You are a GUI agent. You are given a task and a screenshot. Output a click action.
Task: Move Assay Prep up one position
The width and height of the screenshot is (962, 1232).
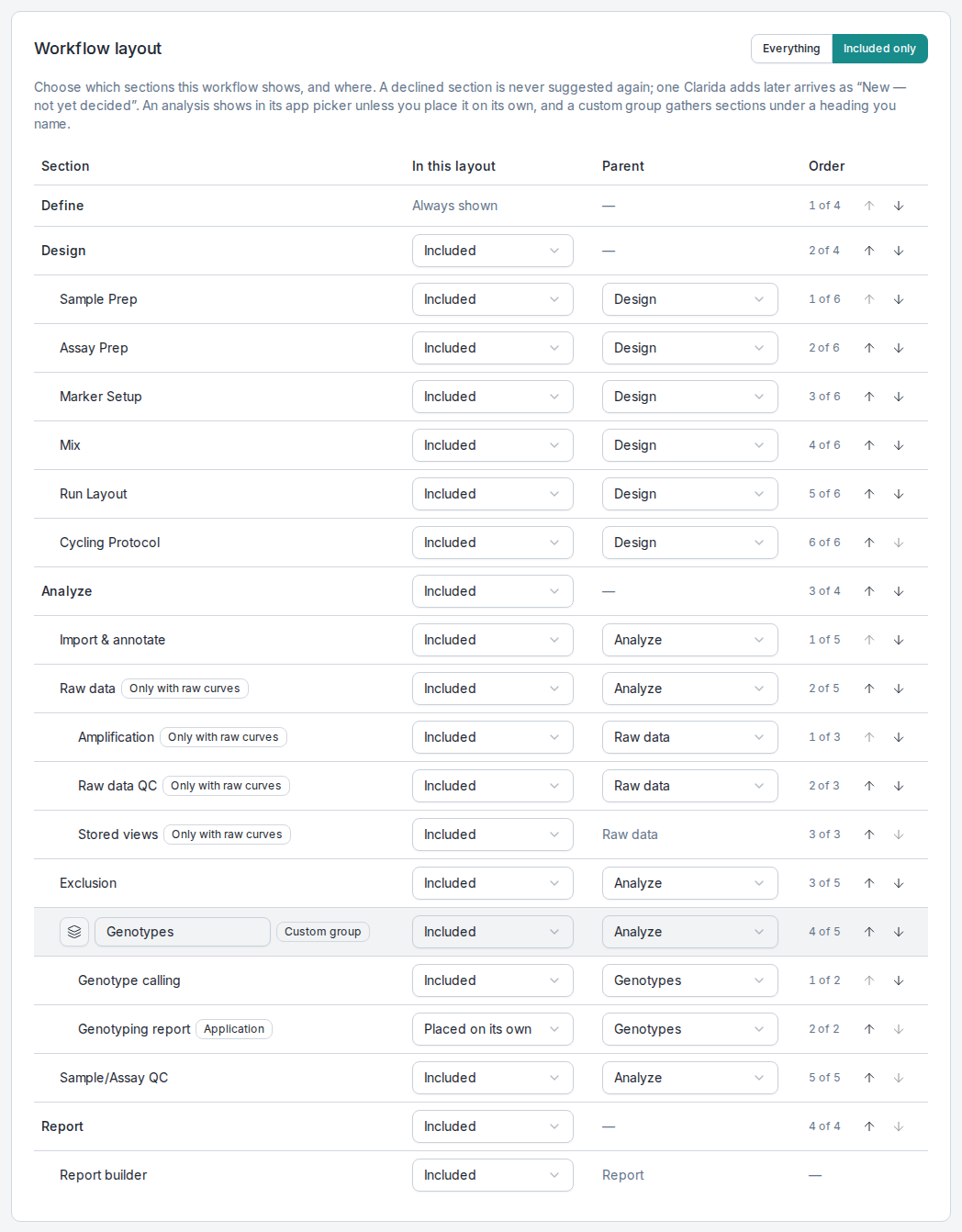pyautogui.click(x=869, y=348)
